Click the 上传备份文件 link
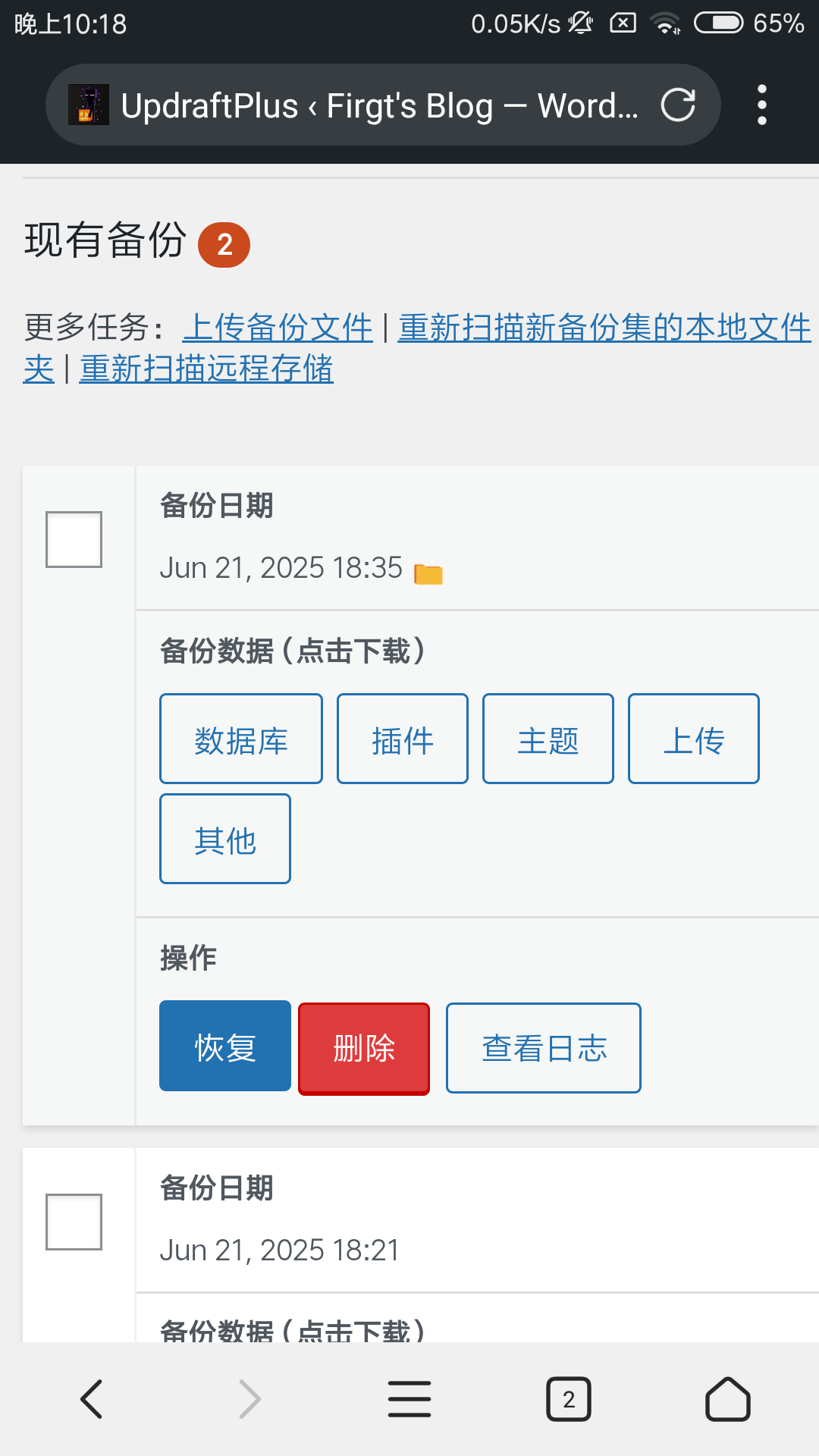Image resolution: width=819 pixels, height=1456 pixels. tap(278, 328)
